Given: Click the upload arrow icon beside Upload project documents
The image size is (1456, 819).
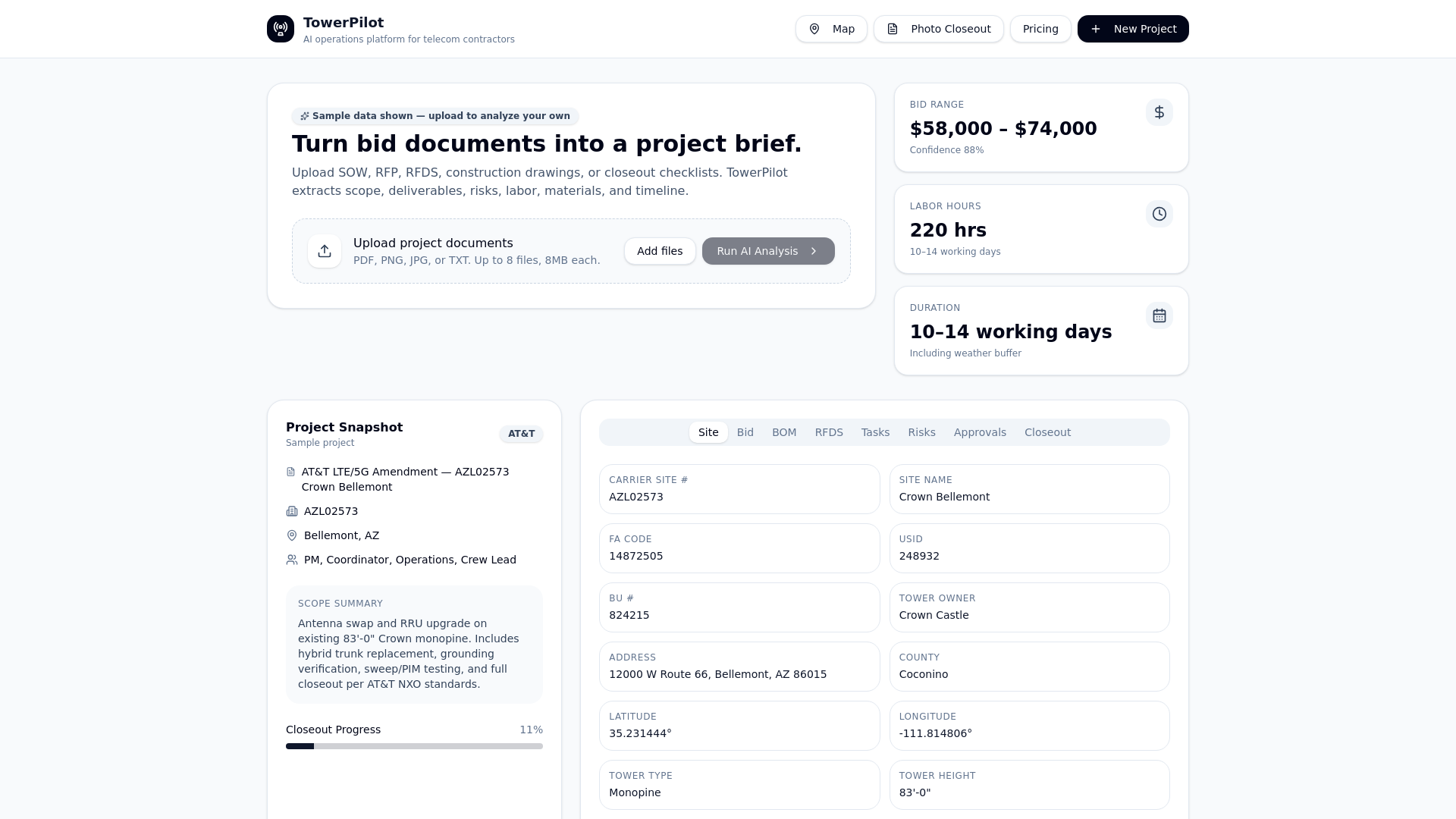Looking at the screenshot, I should tap(325, 251).
